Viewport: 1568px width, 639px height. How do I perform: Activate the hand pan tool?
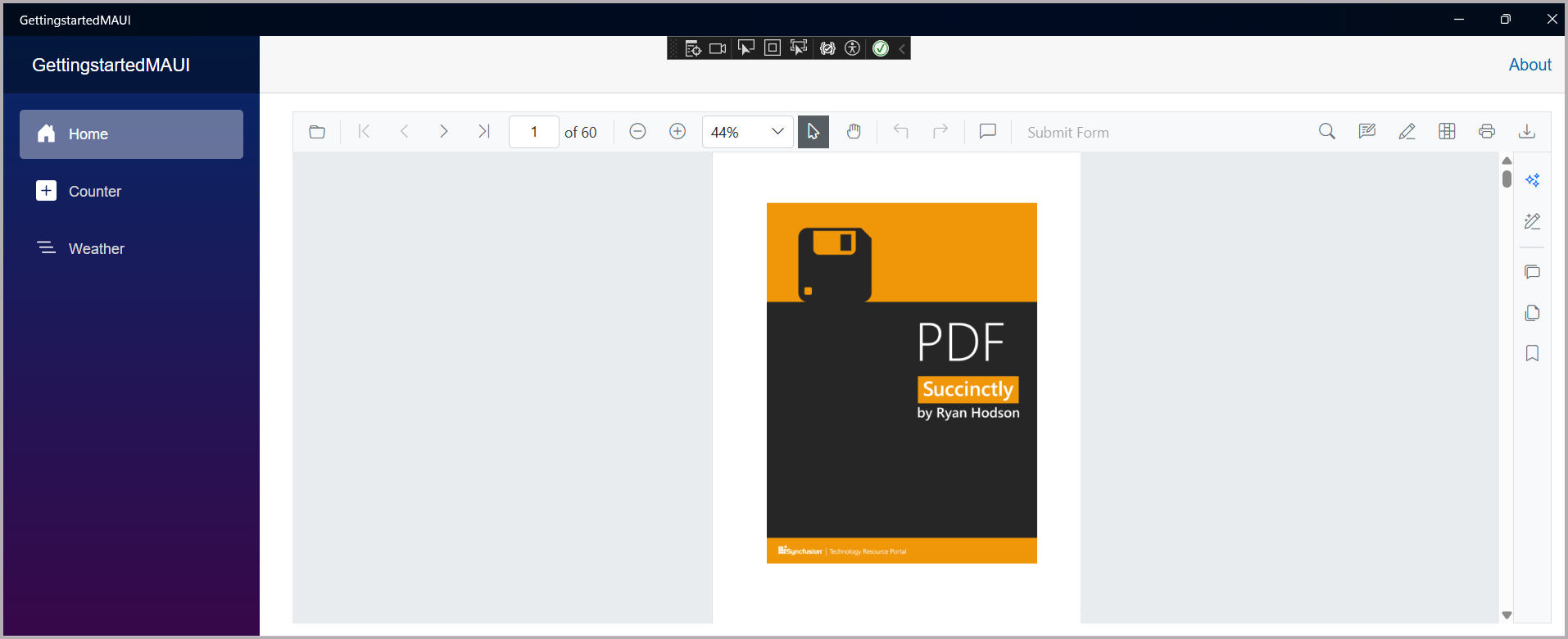click(x=854, y=132)
